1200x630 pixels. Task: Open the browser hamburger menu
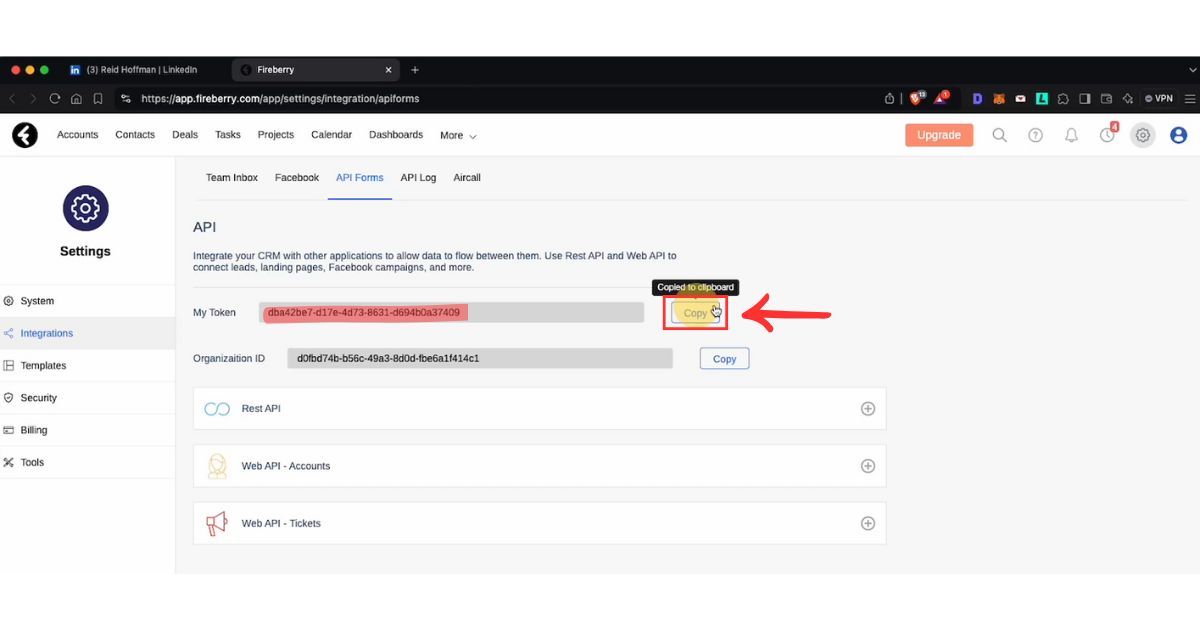[x=1189, y=99]
